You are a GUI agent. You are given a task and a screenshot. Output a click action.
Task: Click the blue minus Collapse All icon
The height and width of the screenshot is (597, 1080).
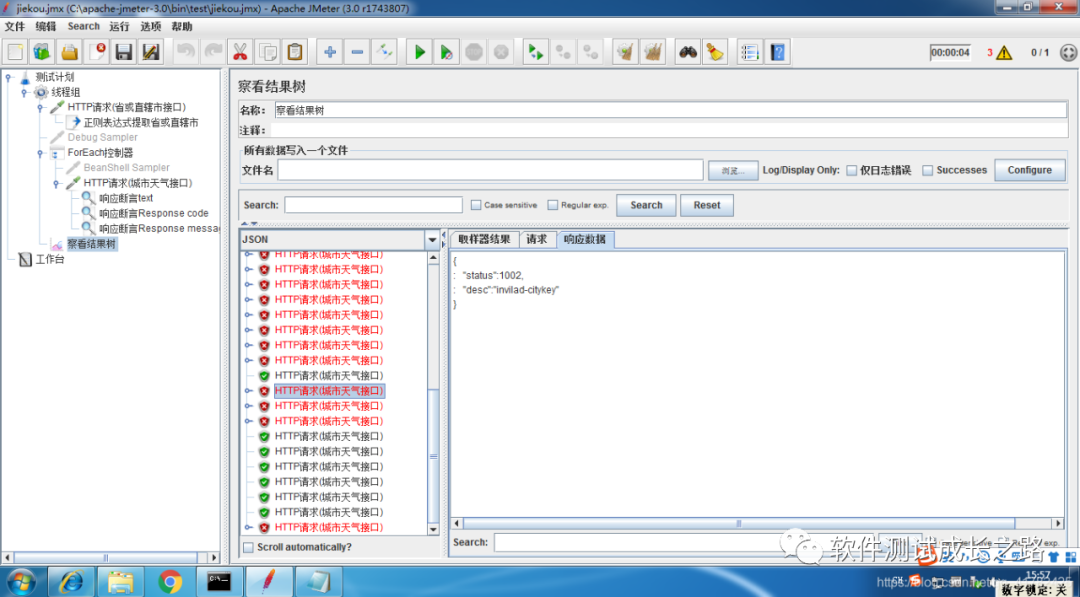coord(357,52)
